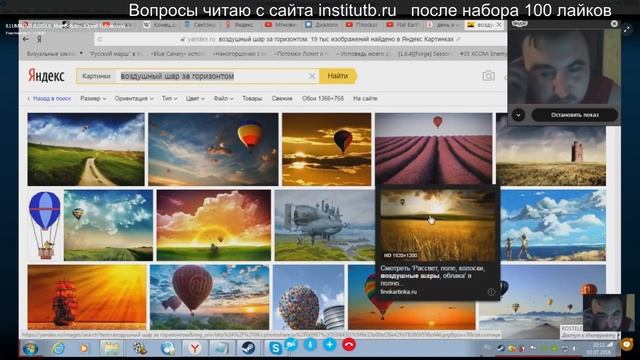Viewport: 640px width, 360px height.
Task: Launch Internet Explorer from the taskbar
Action: (x=58, y=348)
